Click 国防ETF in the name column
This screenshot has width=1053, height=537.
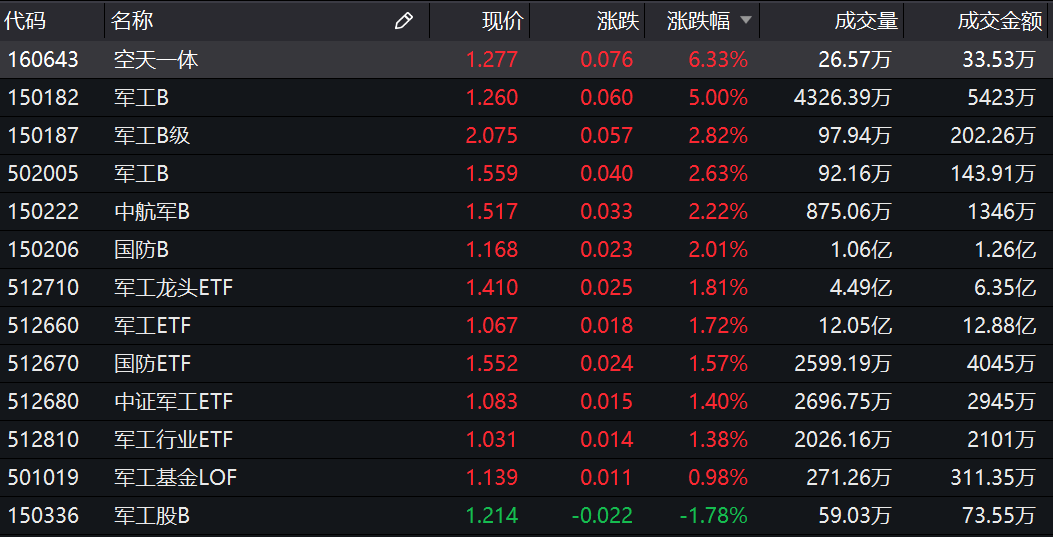click(152, 364)
